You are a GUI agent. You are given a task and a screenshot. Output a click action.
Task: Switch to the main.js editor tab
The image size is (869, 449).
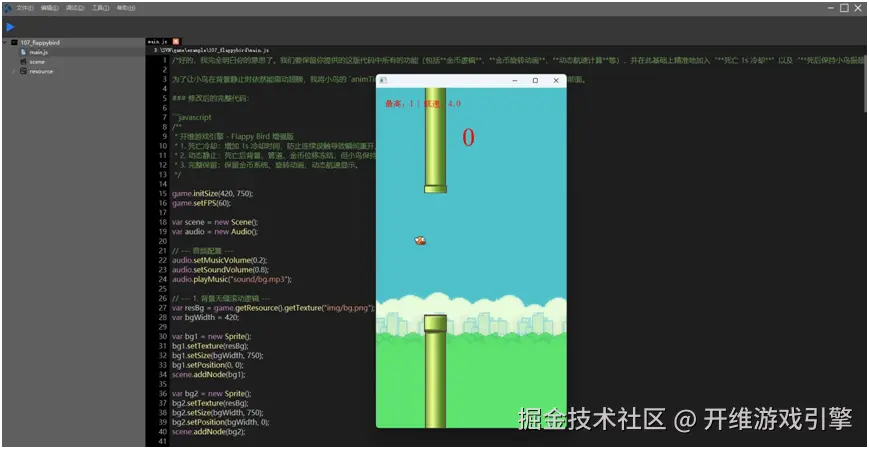[157, 42]
